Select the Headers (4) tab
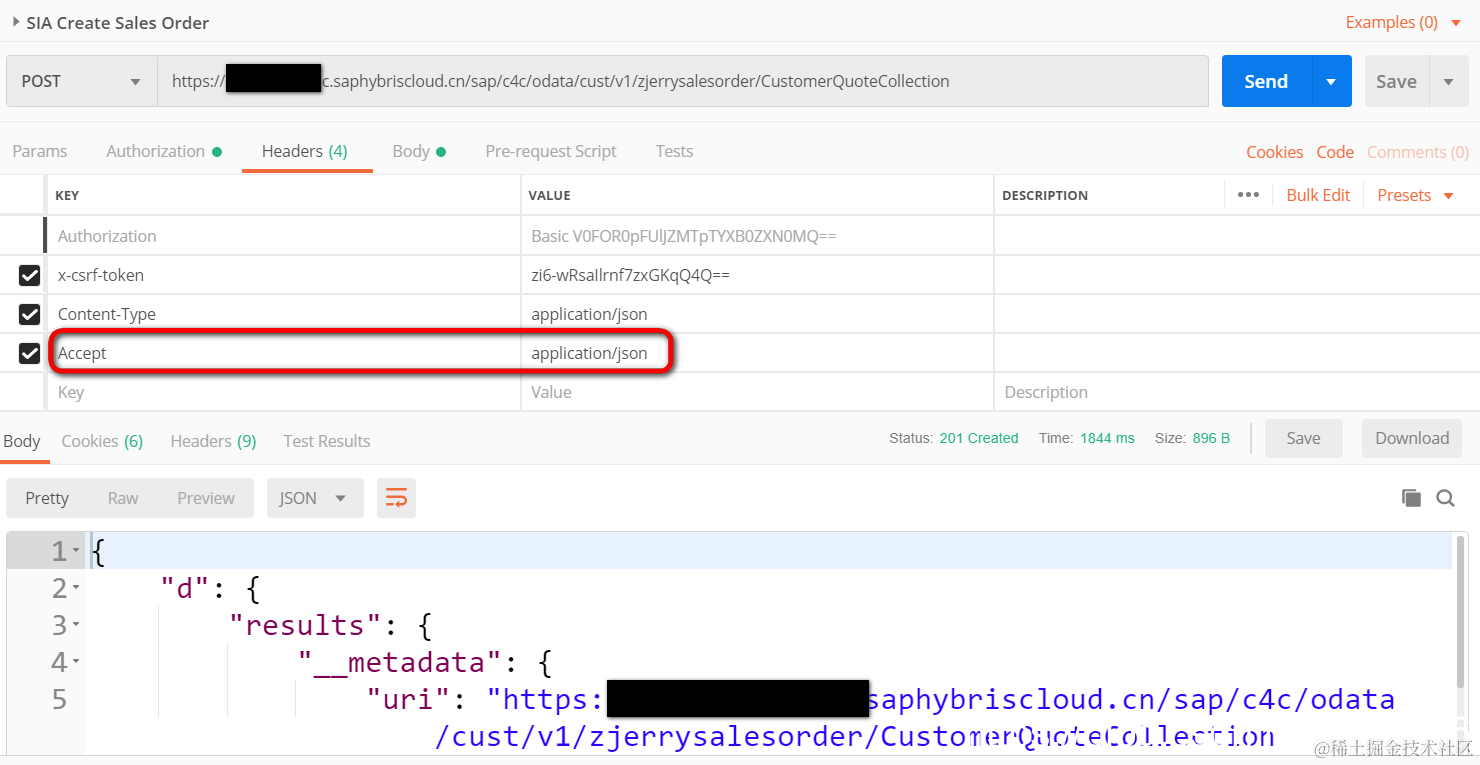Viewport: 1480px width, 765px height. 305,151
